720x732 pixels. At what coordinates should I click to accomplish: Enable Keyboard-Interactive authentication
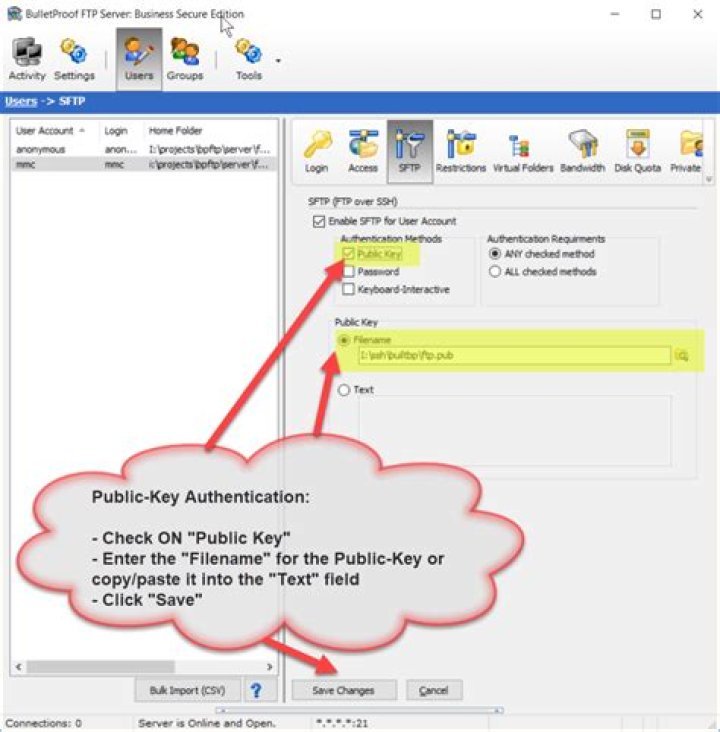[x=348, y=289]
